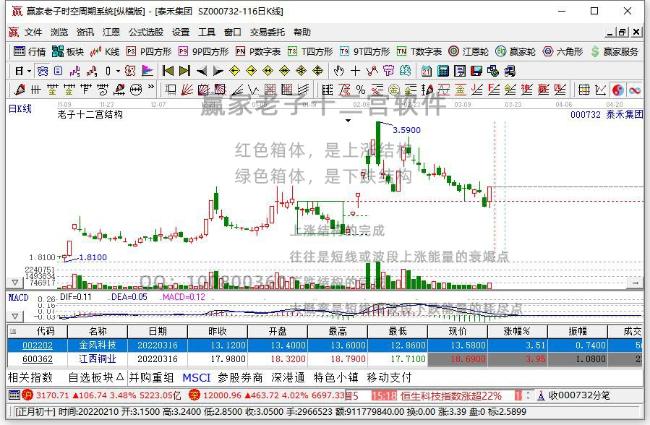Screen dimensions: 650x425
Task: Switch to the 移动支付 tab
Action: (389, 378)
